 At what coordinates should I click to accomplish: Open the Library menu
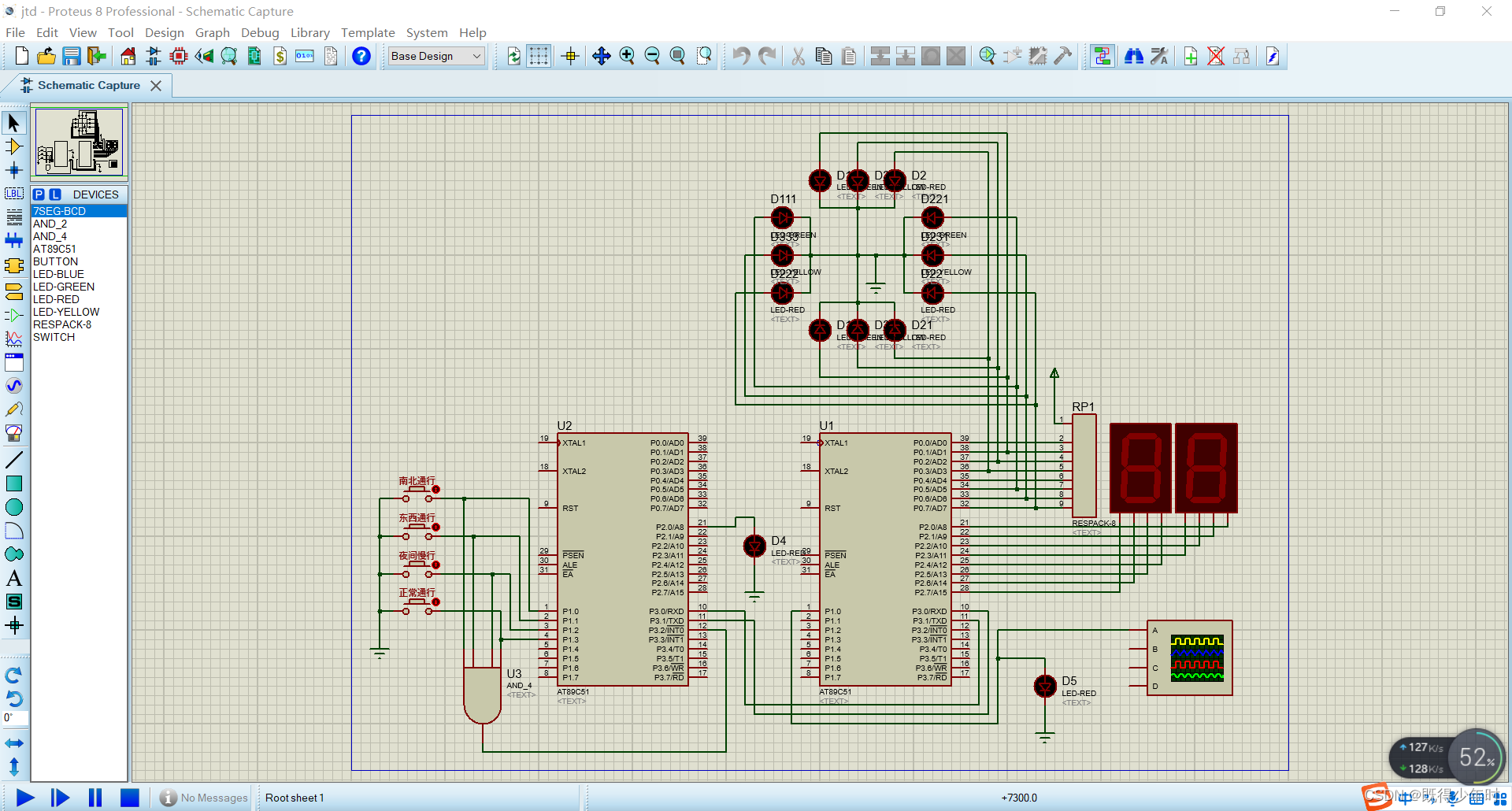[310, 32]
